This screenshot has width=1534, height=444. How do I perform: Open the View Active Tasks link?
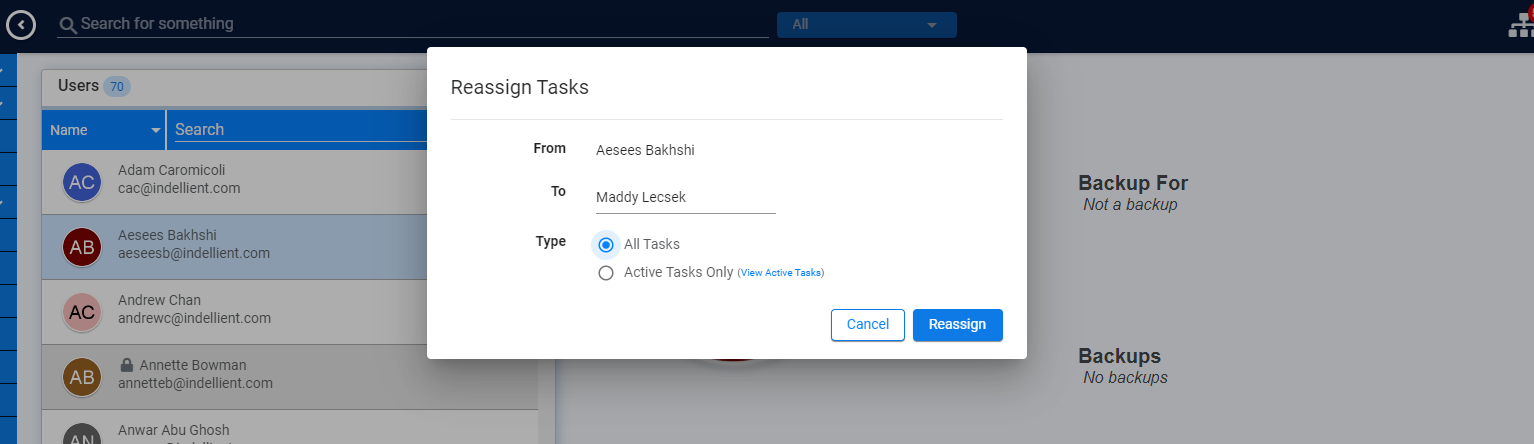(780, 273)
